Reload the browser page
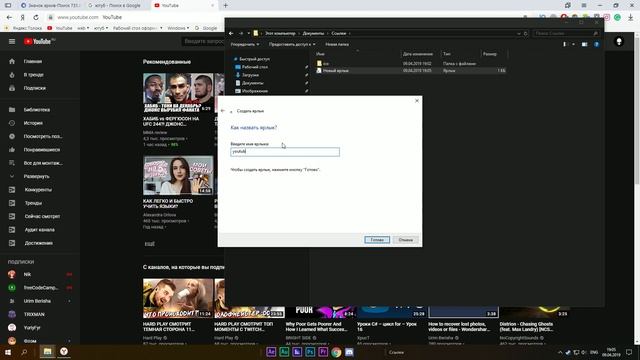640x360 pixels. (x=36, y=18)
